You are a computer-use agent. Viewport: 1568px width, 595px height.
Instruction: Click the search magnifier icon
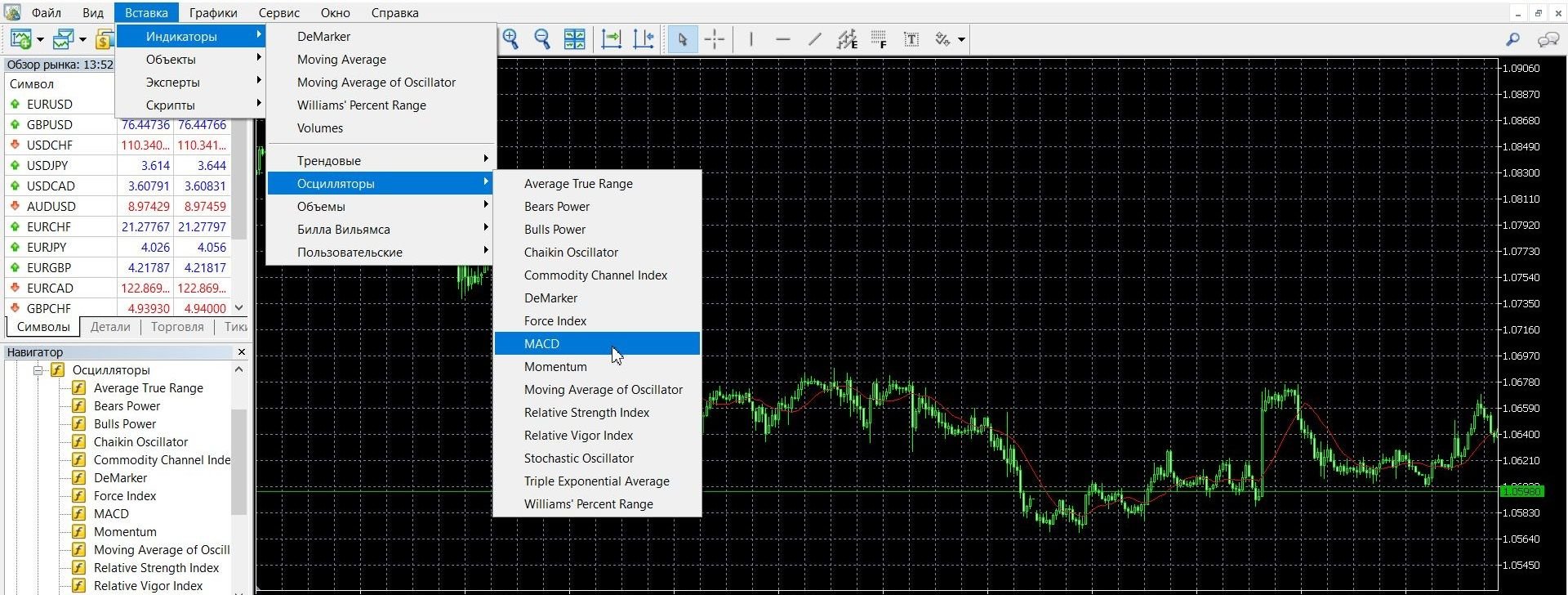[1512, 39]
